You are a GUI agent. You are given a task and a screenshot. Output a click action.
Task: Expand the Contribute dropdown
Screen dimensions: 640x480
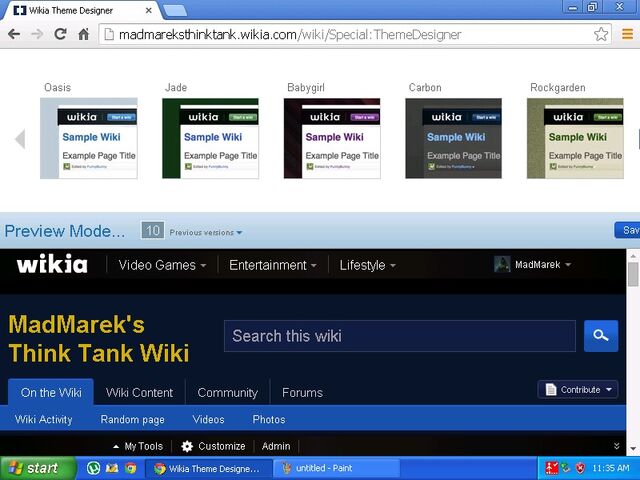pos(578,389)
